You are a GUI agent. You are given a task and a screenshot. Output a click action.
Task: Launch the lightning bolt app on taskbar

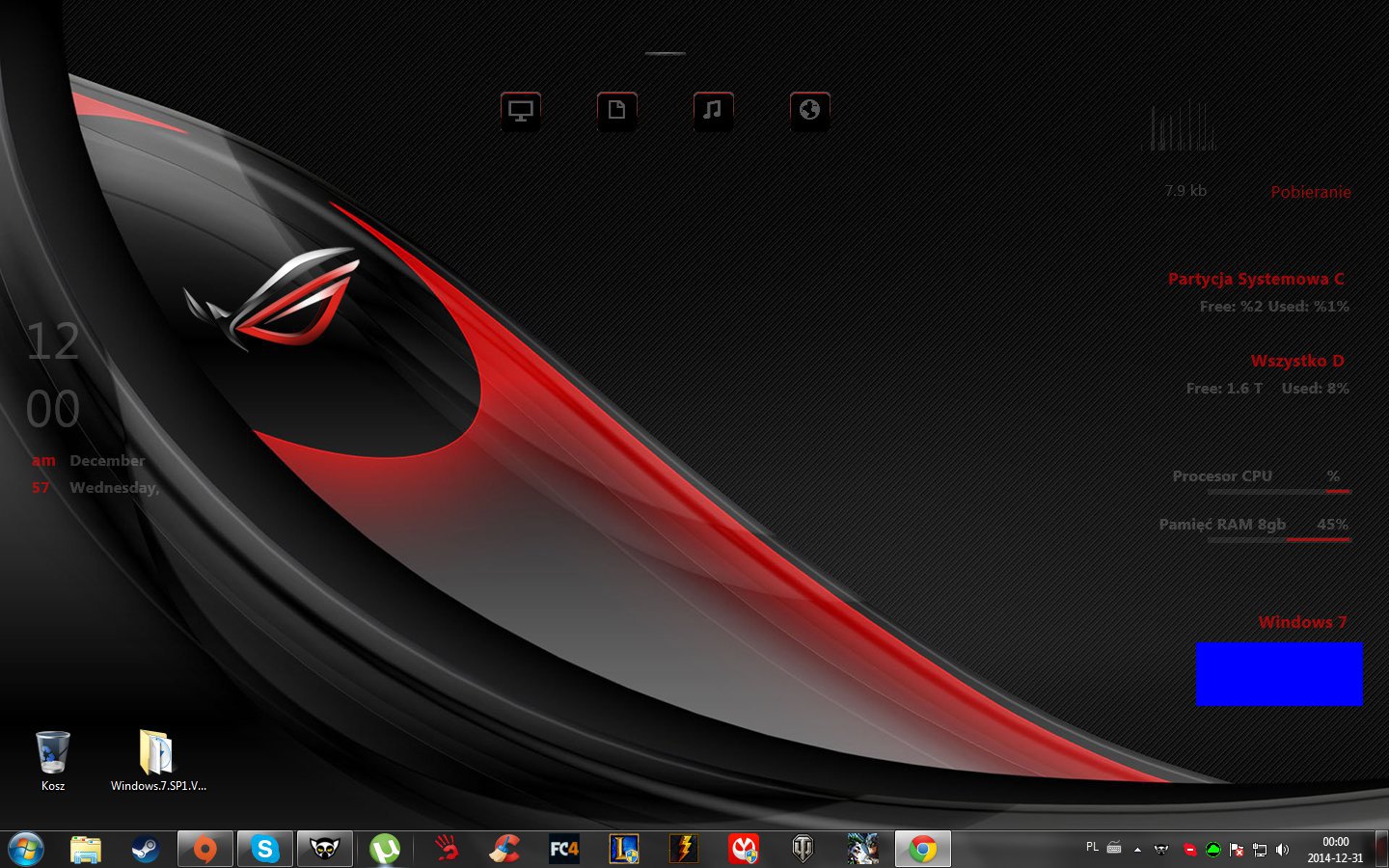coord(684,850)
